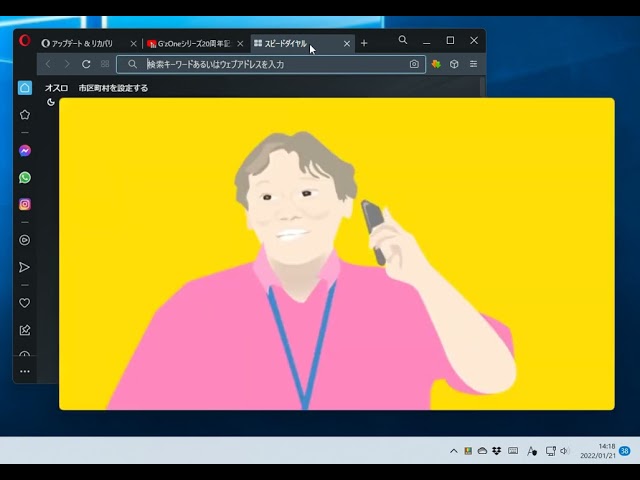Open My Flow arrow icon in sidebar
This screenshot has width=640, height=480.
pyautogui.click(x=25, y=267)
